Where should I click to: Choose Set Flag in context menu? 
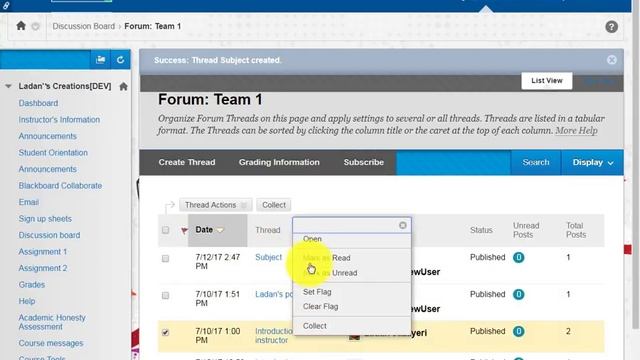(x=317, y=292)
